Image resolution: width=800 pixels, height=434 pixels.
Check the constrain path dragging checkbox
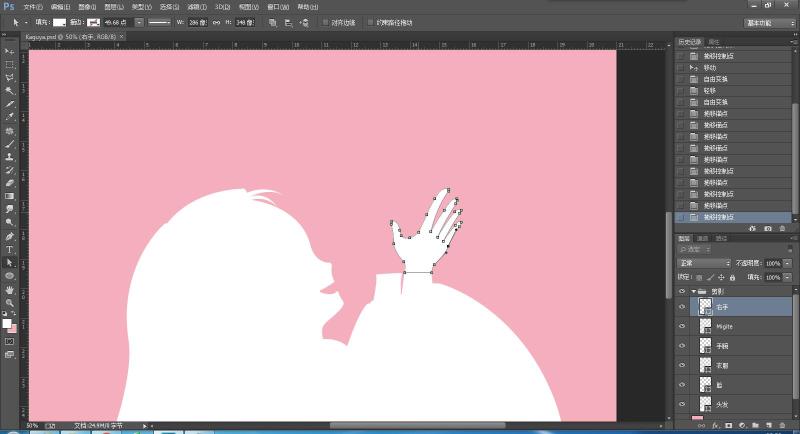pyautogui.click(x=370, y=22)
